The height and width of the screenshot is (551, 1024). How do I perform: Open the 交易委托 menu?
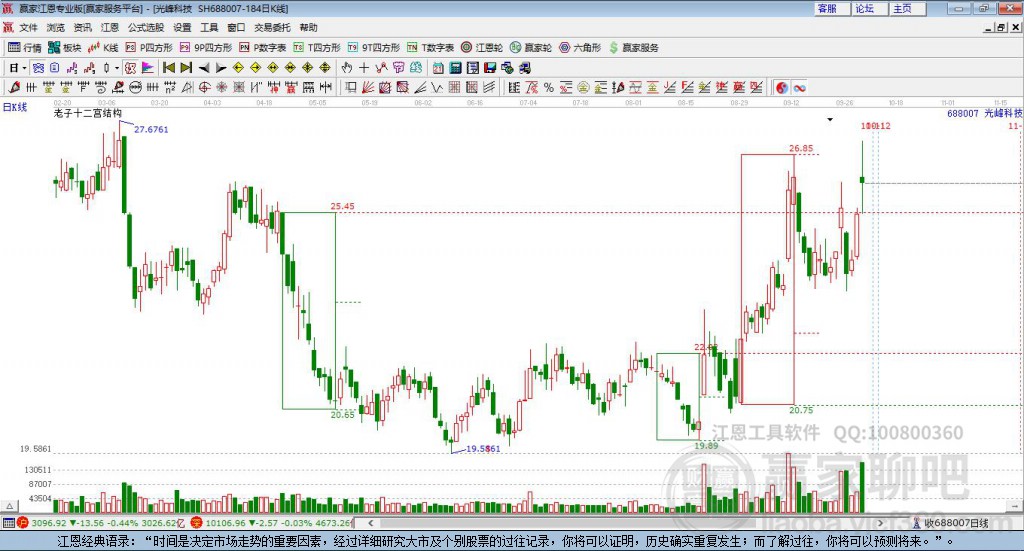tap(272, 27)
